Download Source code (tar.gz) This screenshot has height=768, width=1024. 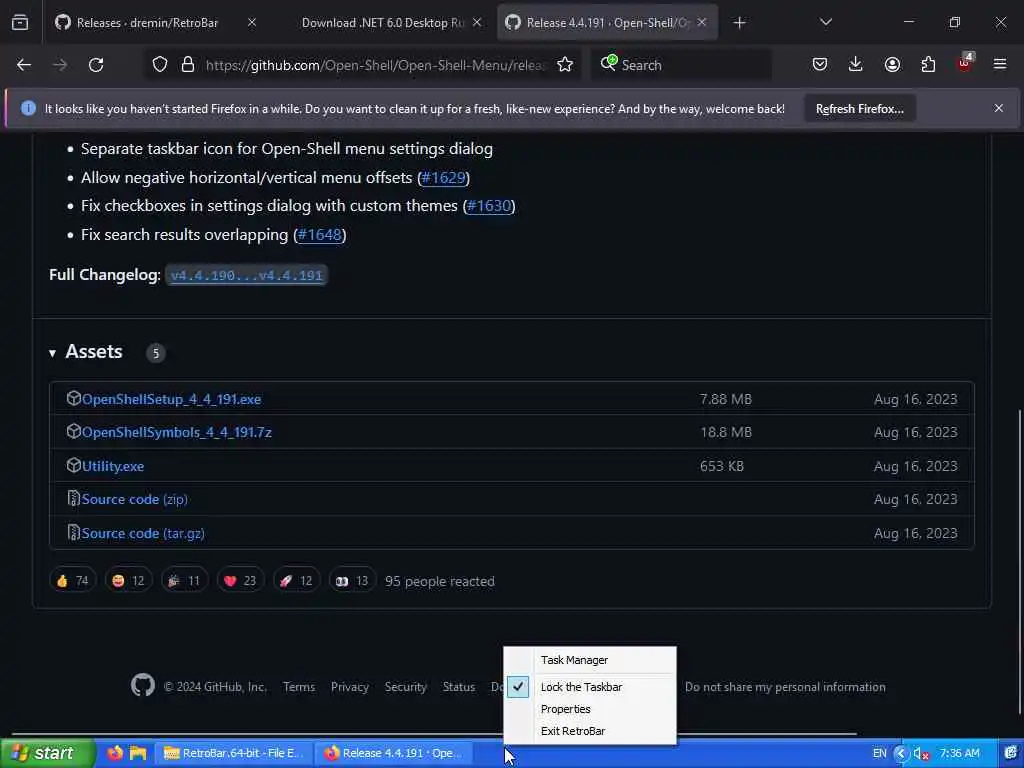[143, 533]
